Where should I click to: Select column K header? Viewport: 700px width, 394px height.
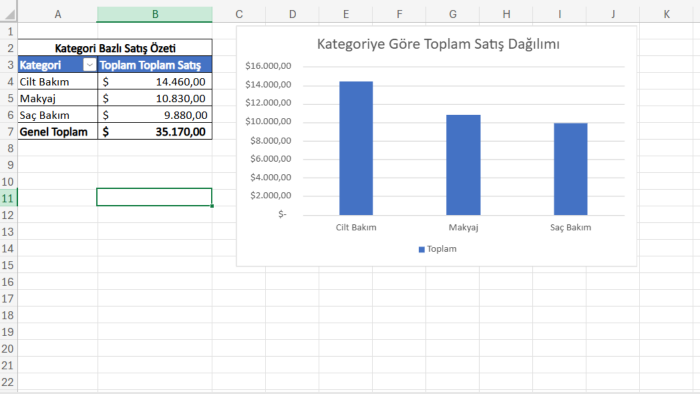[x=666, y=14]
